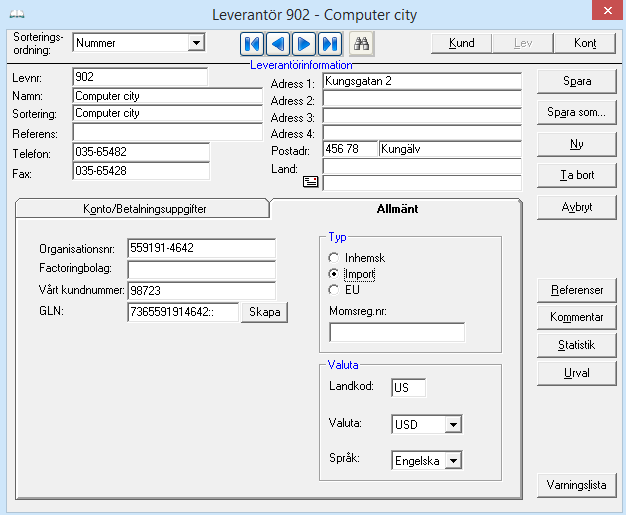Open the Kont button
This screenshot has width=626, height=515.
(585, 43)
